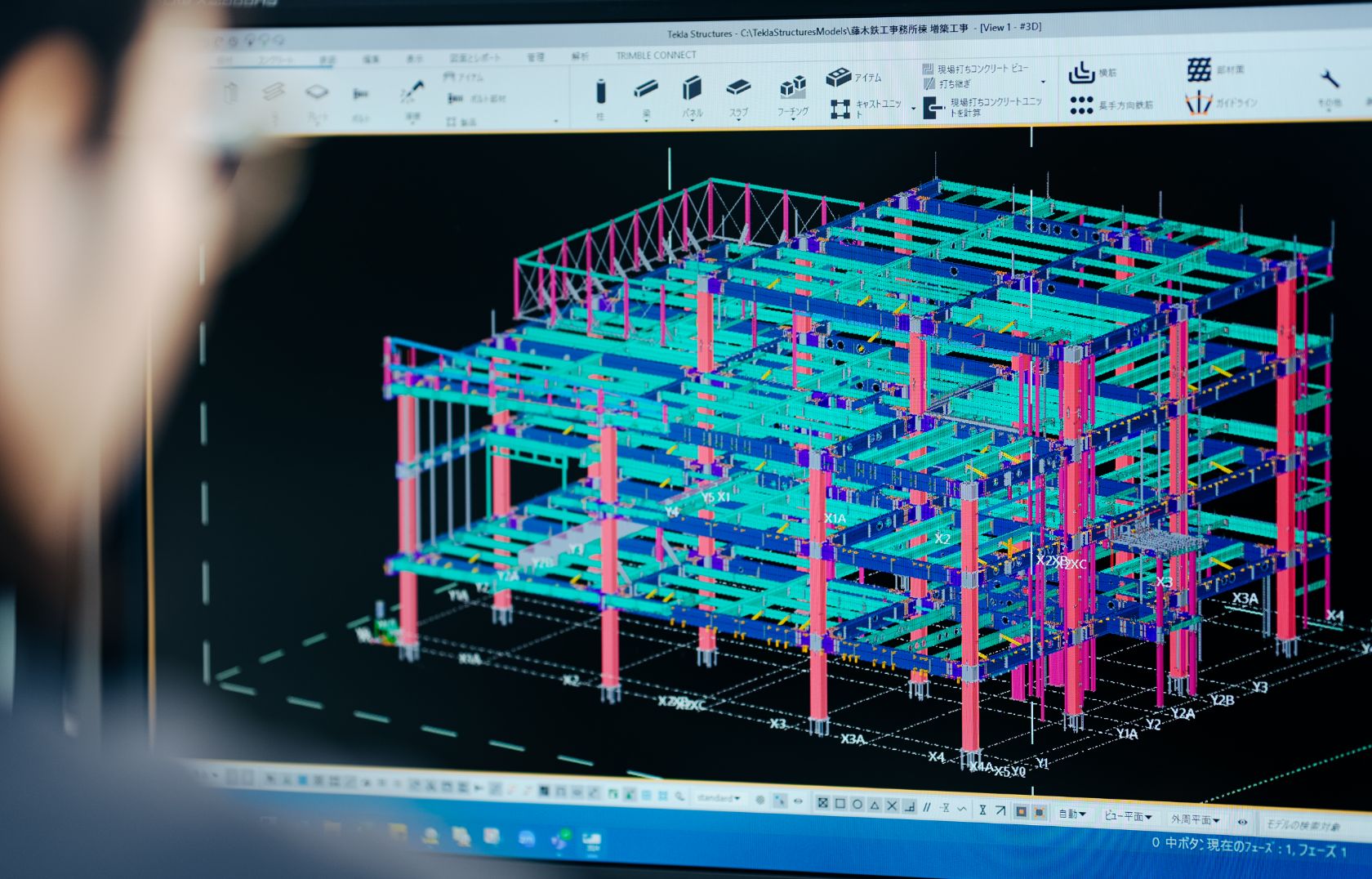This screenshot has width=1372, height=879.
Task: Click the cast unit (キャストユニット) button
Action: tap(840, 109)
